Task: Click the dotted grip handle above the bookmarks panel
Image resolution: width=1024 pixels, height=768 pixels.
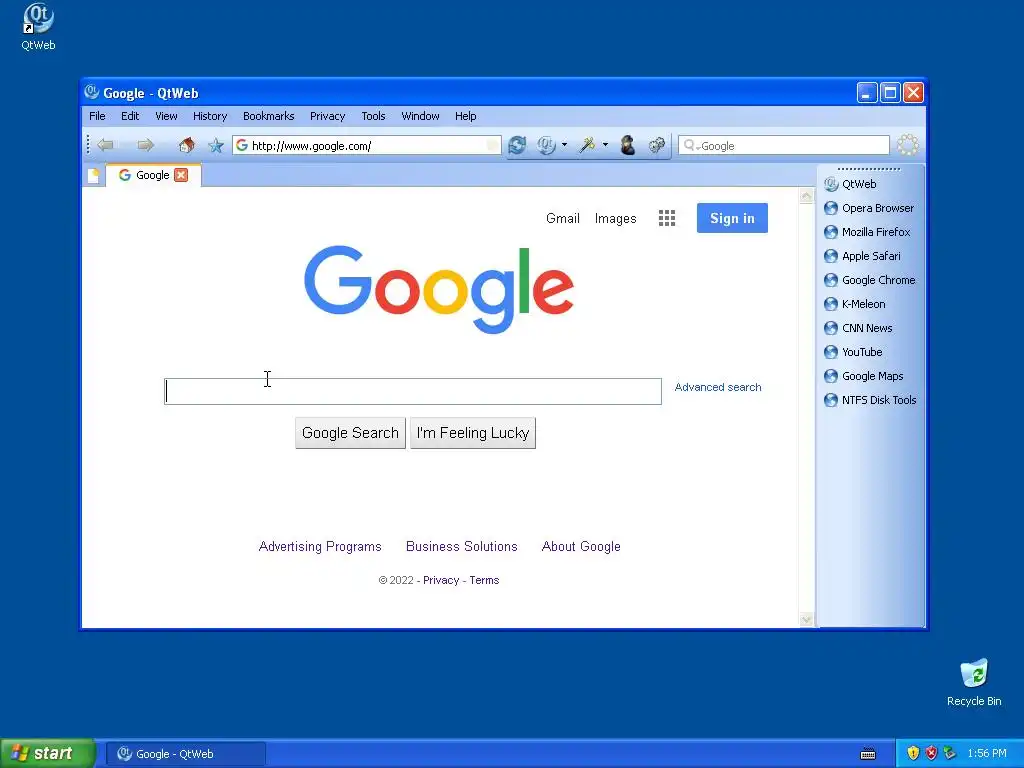Action: (x=869, y=169)
